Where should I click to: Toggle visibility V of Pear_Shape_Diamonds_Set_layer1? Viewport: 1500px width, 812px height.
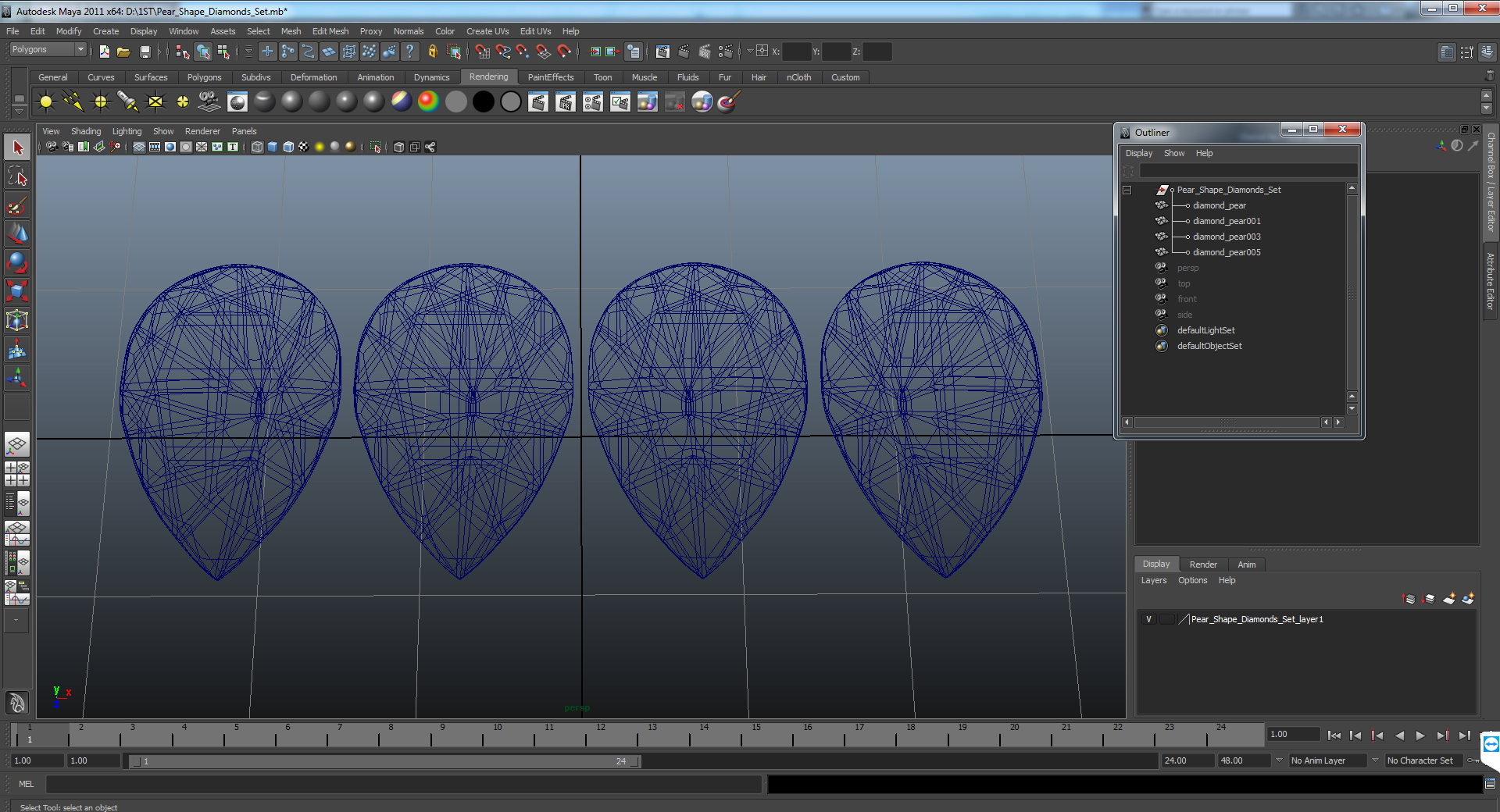click(x=1148, y=619)
